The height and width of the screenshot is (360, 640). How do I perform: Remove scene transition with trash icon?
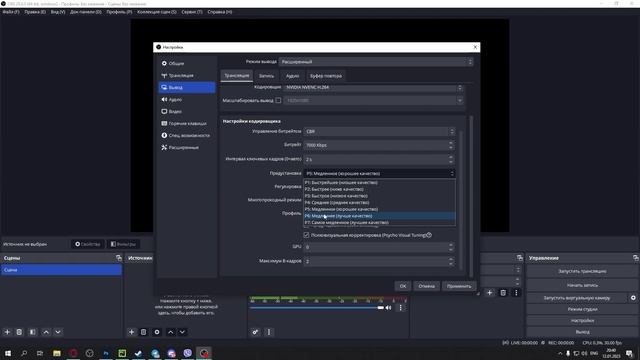click(503, 293)
